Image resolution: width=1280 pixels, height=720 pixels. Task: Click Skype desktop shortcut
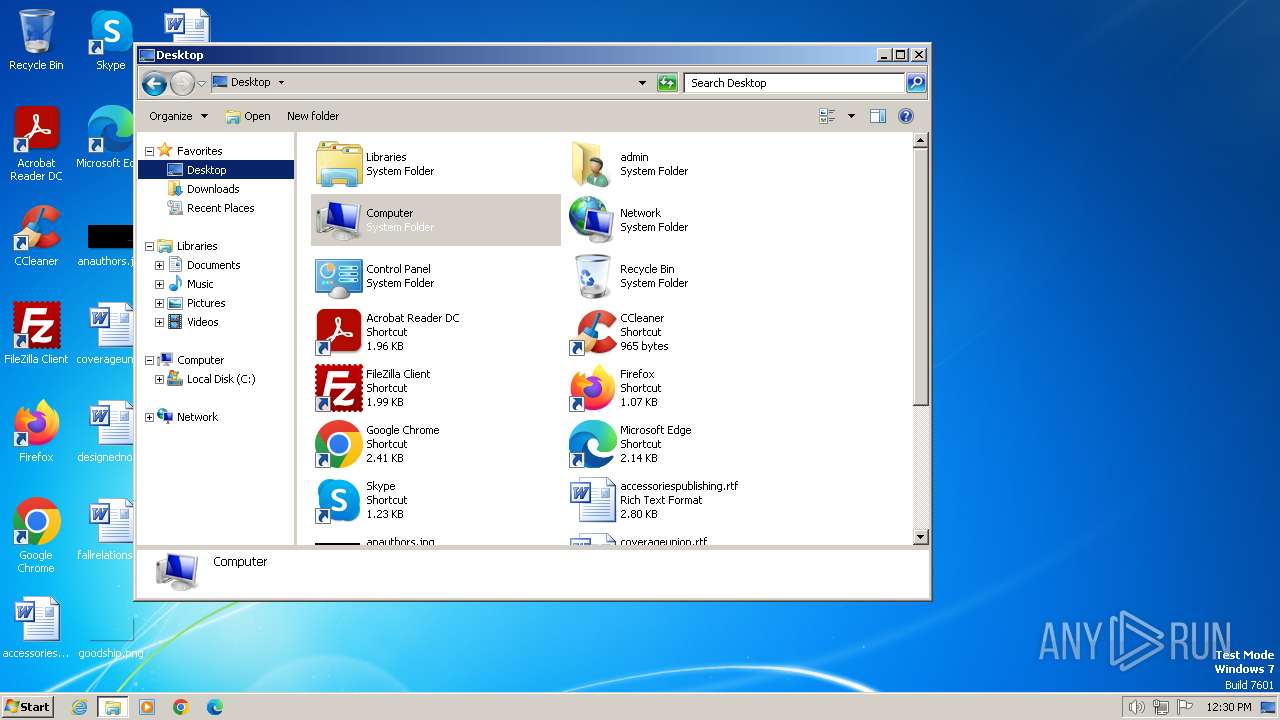pyautogui.click(x=110, y=40)
